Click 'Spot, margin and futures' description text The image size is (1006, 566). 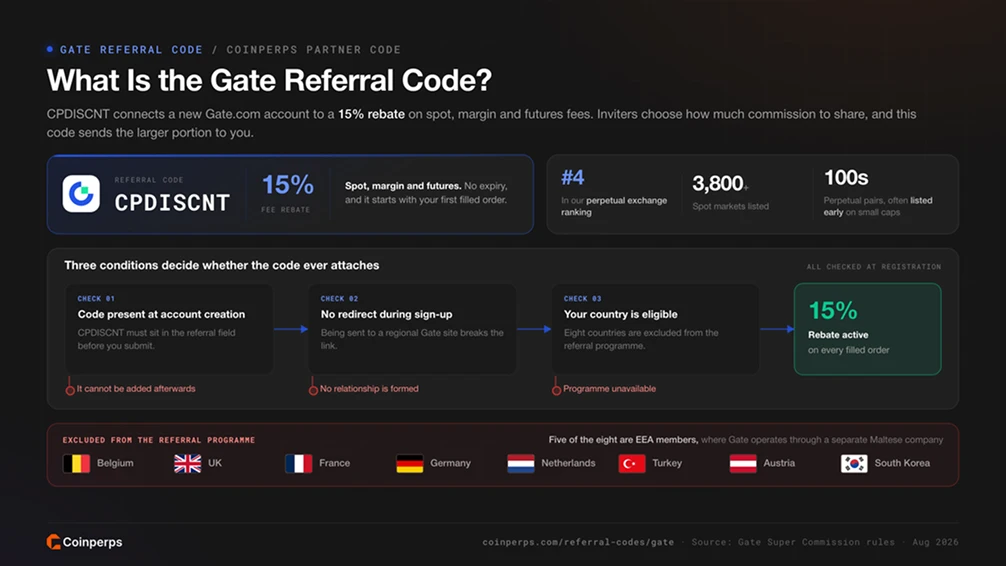pyautogui.click(x=426, y=193)
